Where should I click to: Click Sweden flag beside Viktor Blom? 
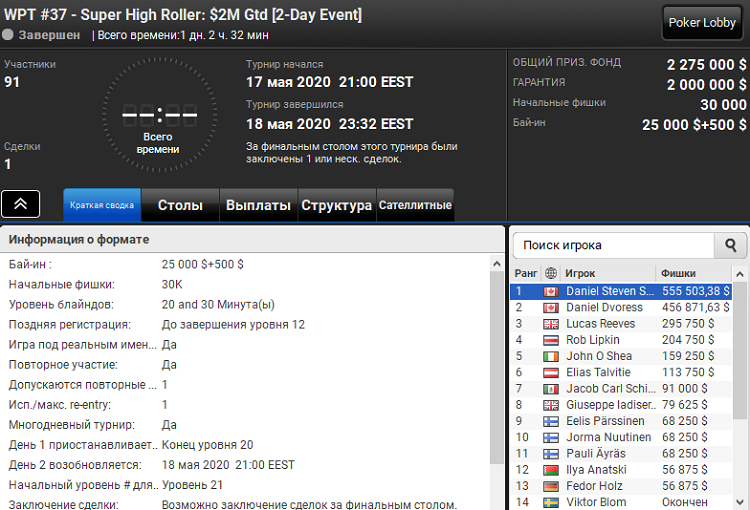[551, 503]
